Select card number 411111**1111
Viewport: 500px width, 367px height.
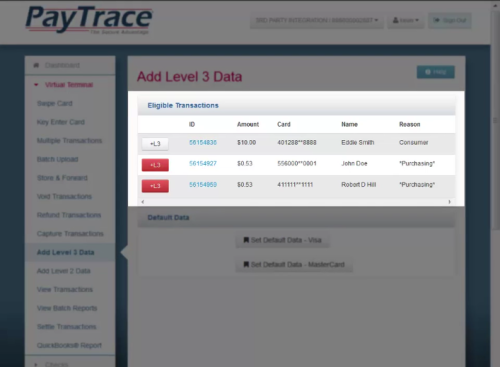[295, 185]
